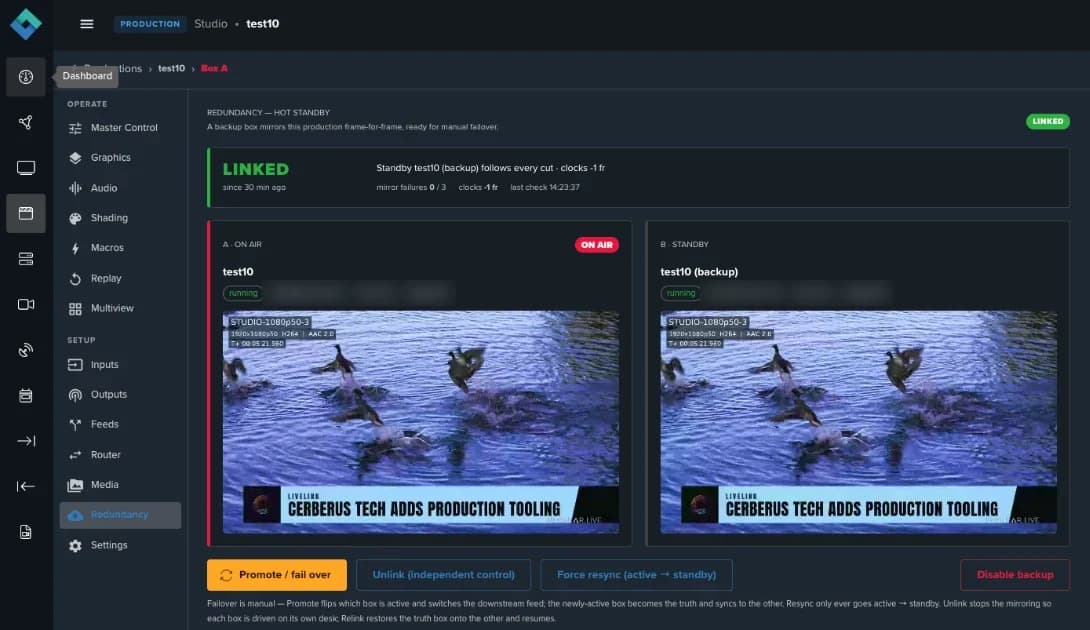Click "mirror failures 0 / 3" text
1090x630 pixels.
pos(411,187)
